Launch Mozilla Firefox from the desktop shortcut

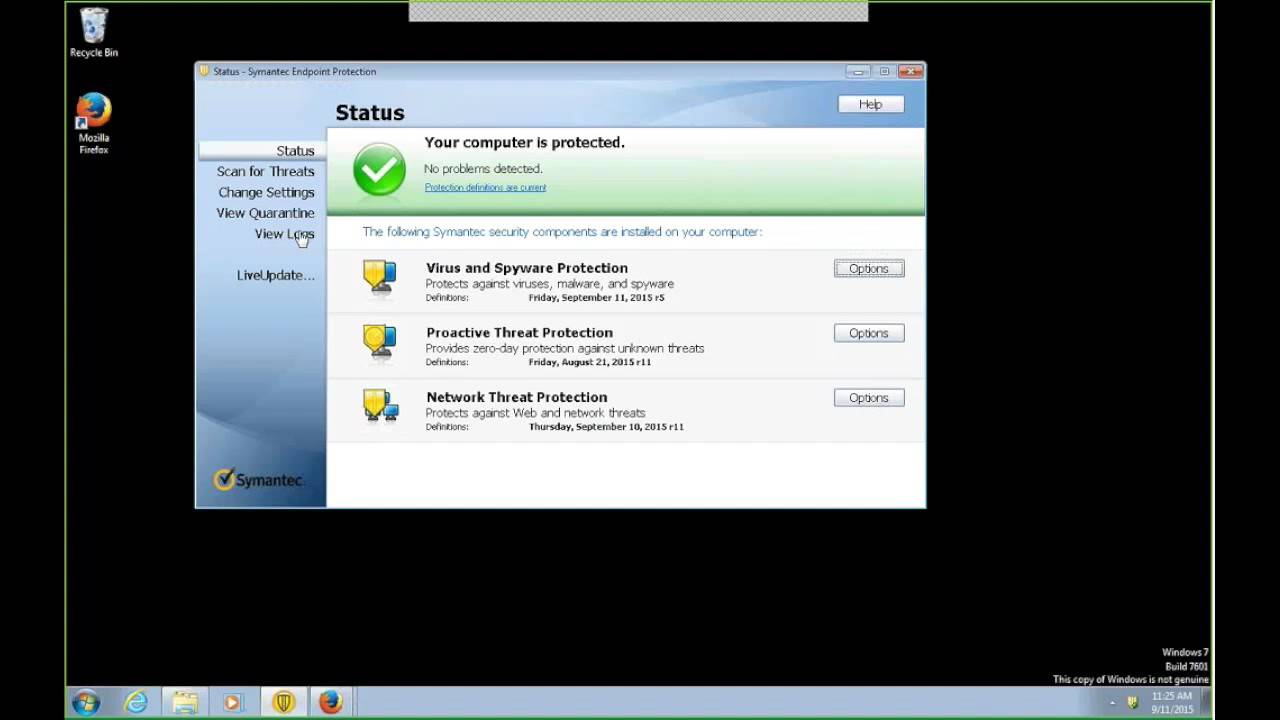[94, 123]
